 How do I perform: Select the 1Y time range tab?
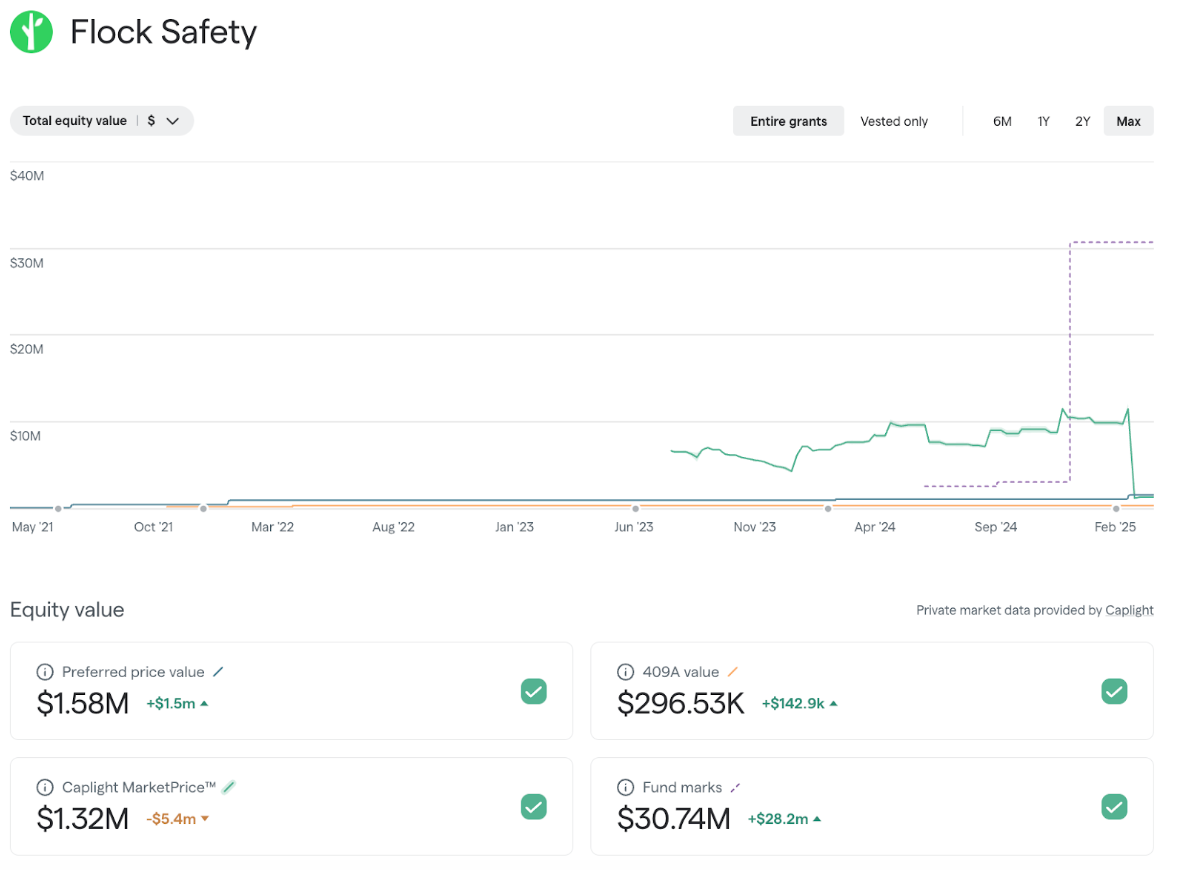pos(1043,120)
